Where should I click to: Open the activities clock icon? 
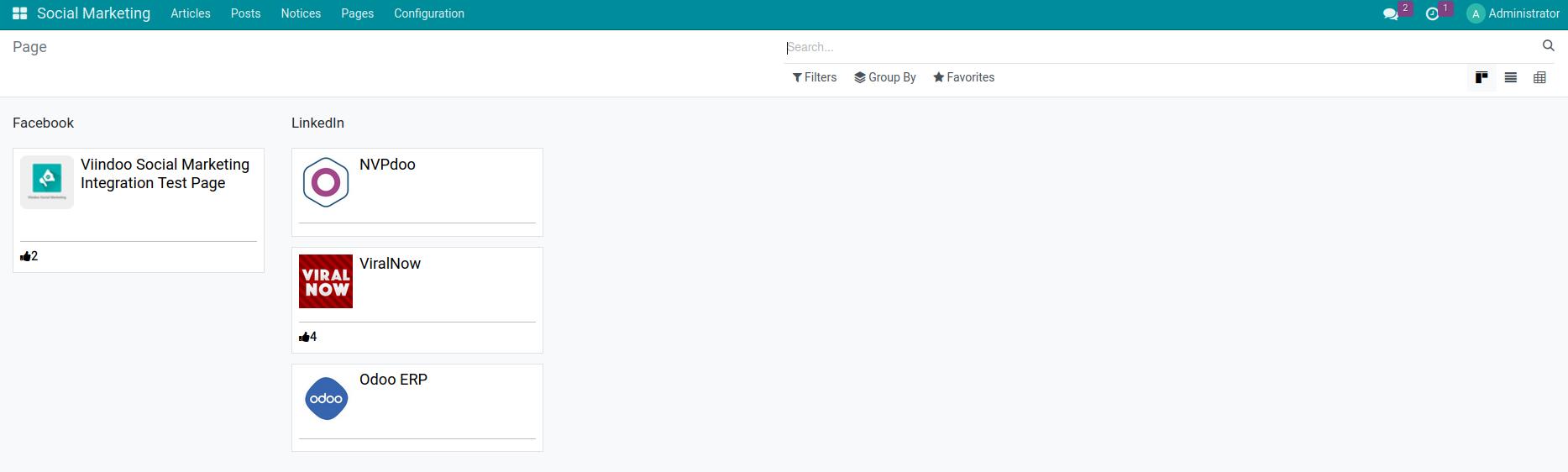[1433, 13]
